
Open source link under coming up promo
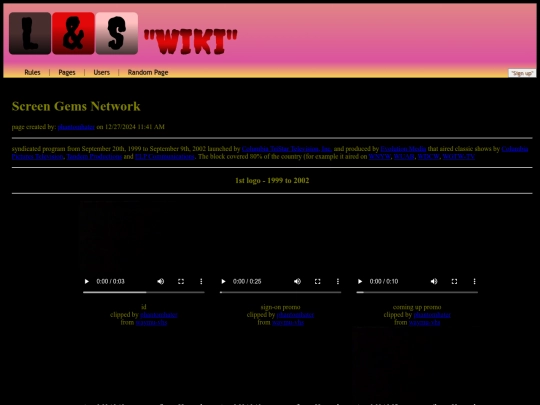(x=425, y=322)
